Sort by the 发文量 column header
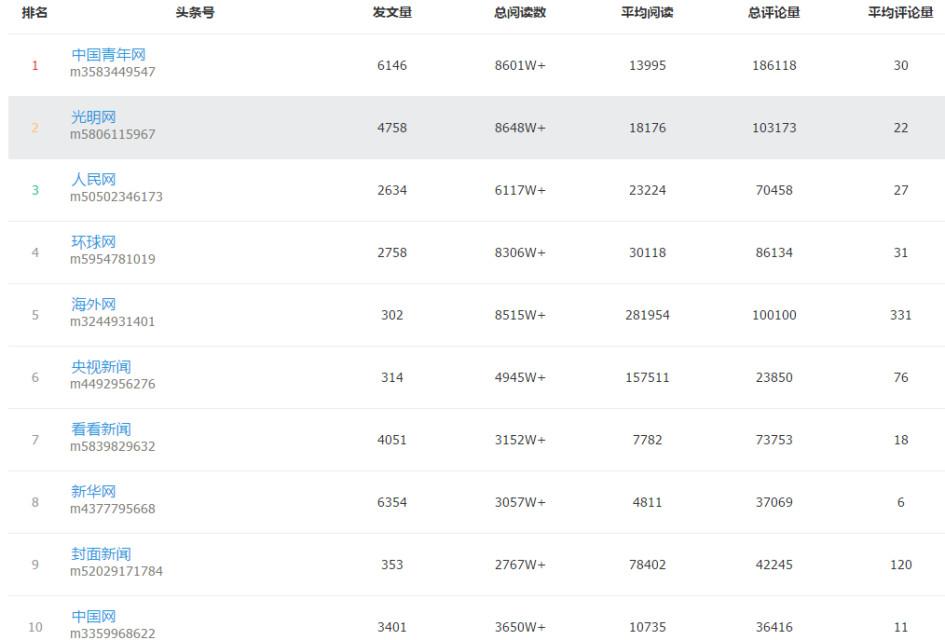This screenshot has width=945, height=640. tap(392, 13)
